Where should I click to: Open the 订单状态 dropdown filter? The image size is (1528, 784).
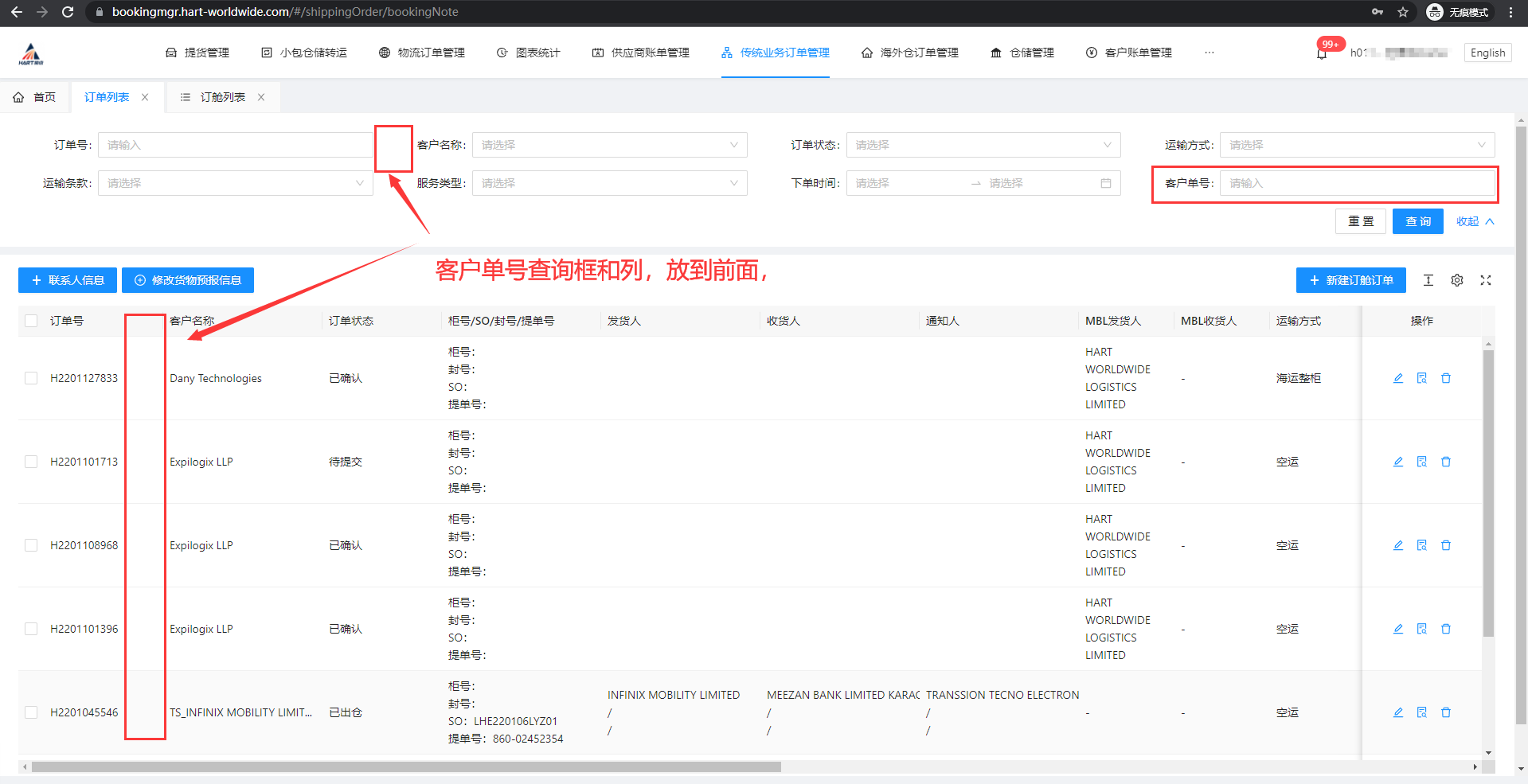983,145
